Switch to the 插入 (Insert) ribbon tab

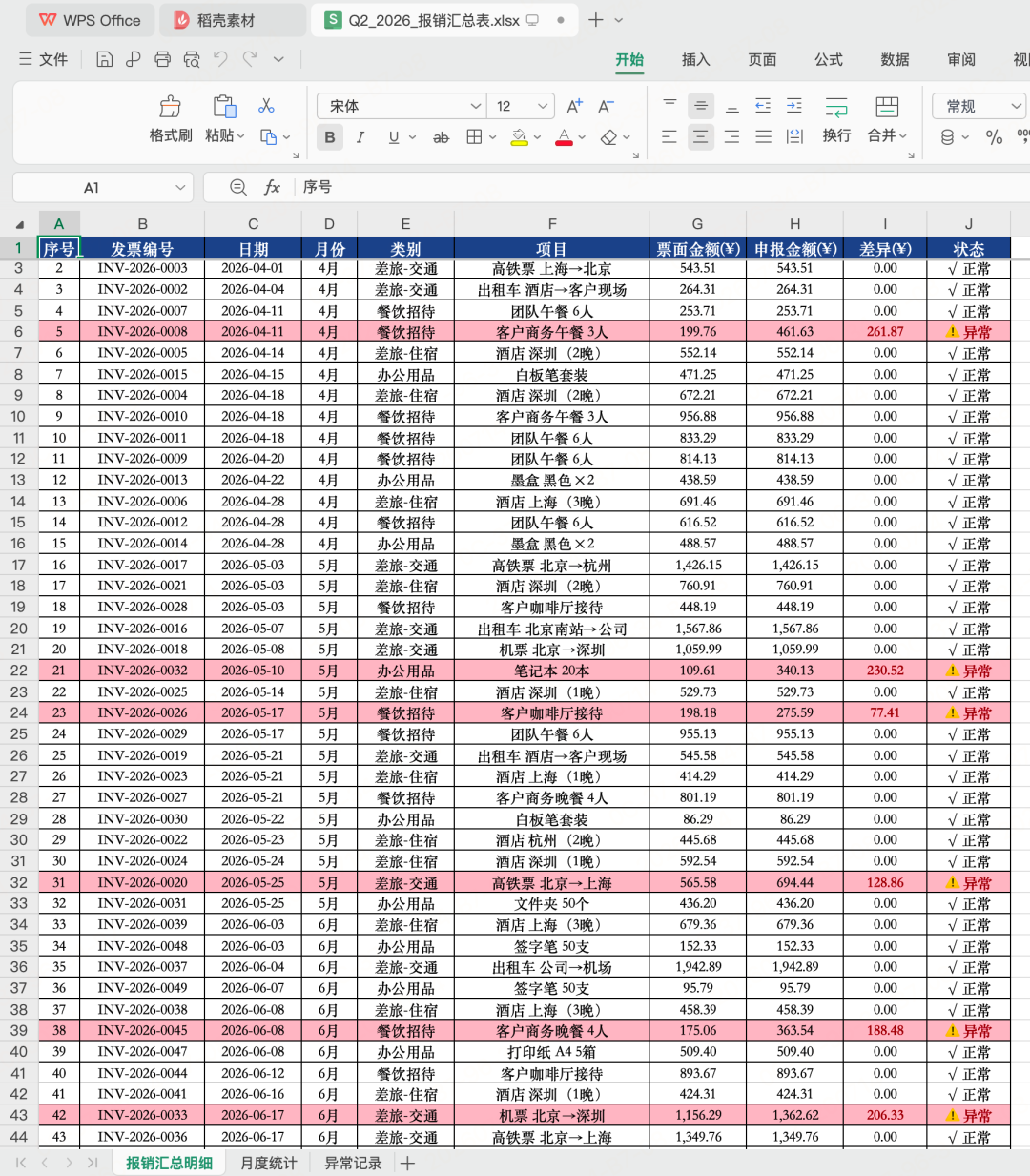click(695, 59)
